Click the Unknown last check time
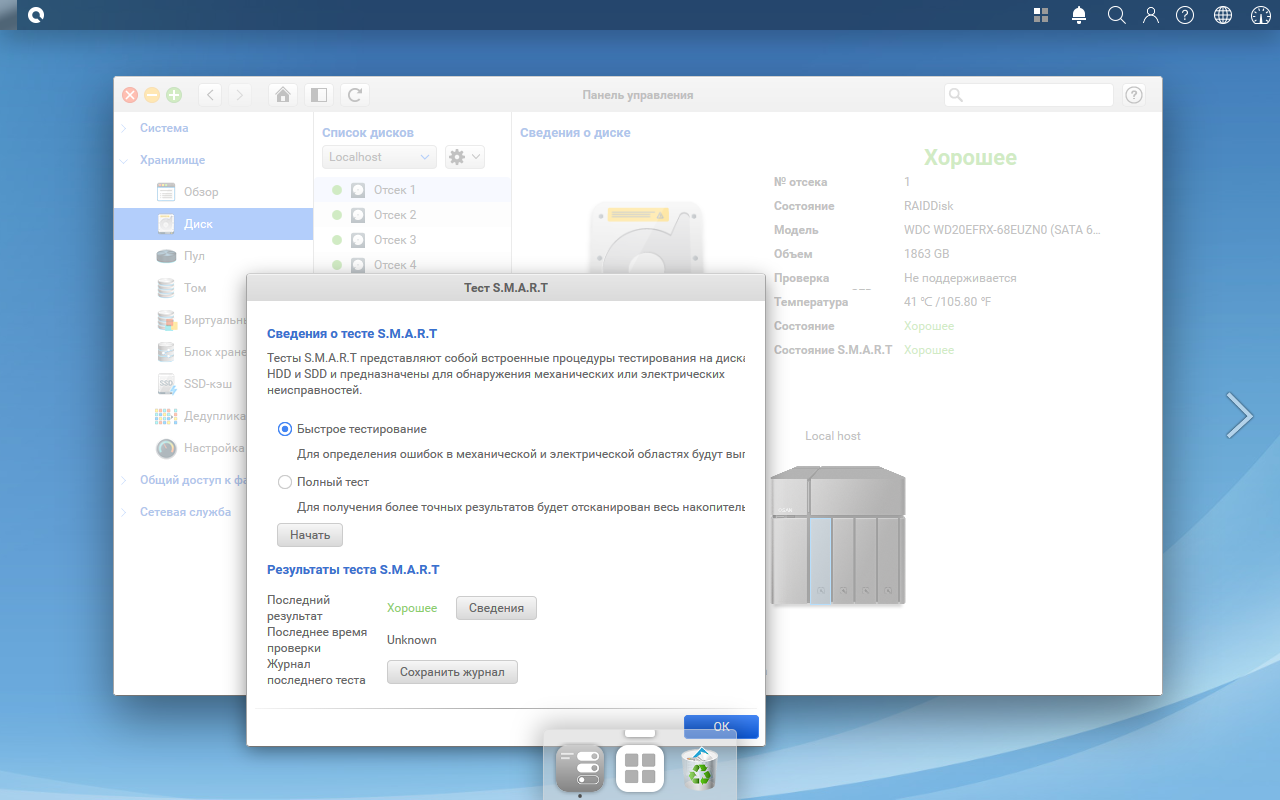1280x800 pixels. click(x=412, y=640)
